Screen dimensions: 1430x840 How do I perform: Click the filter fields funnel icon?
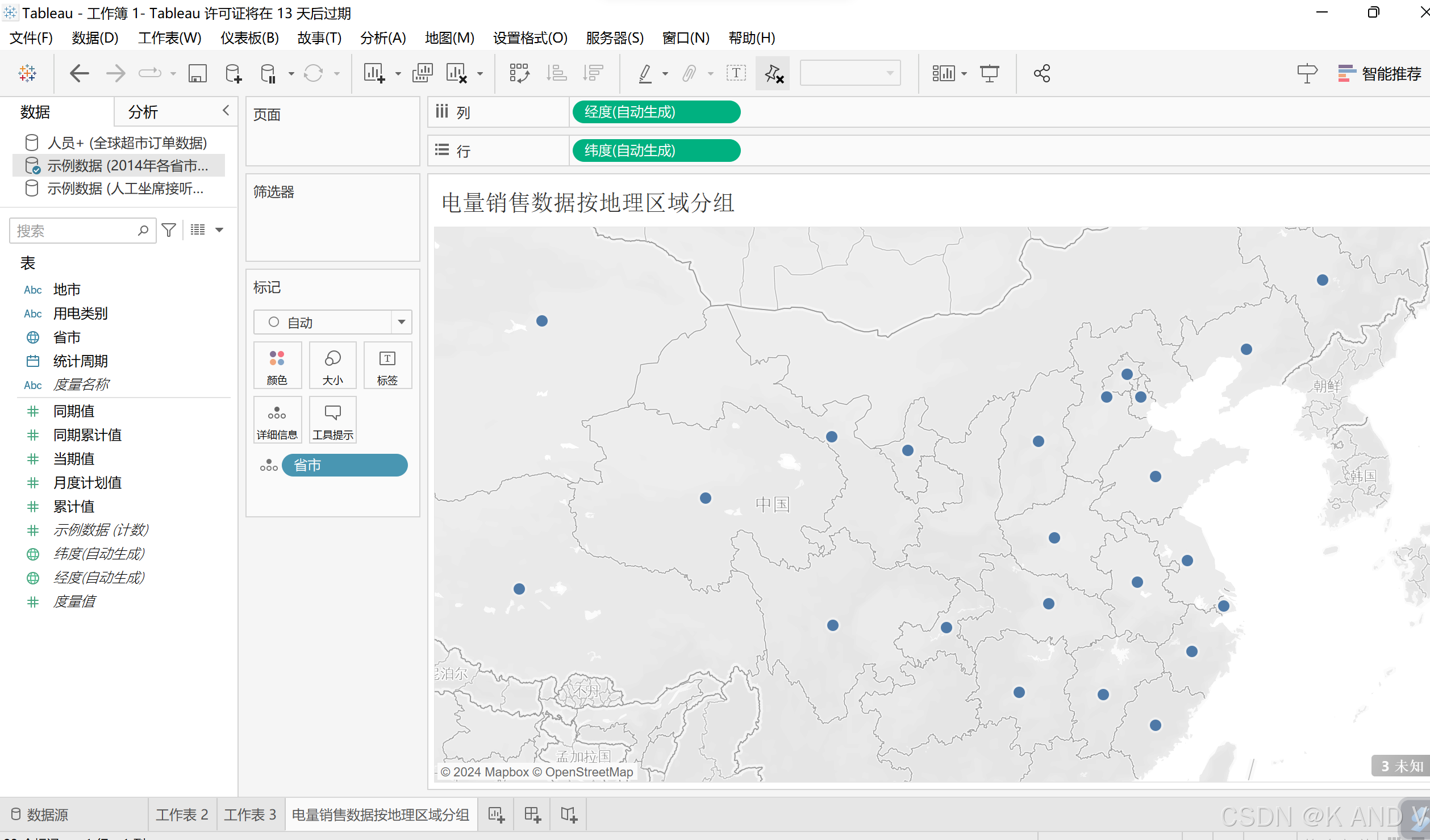point(169,230)
